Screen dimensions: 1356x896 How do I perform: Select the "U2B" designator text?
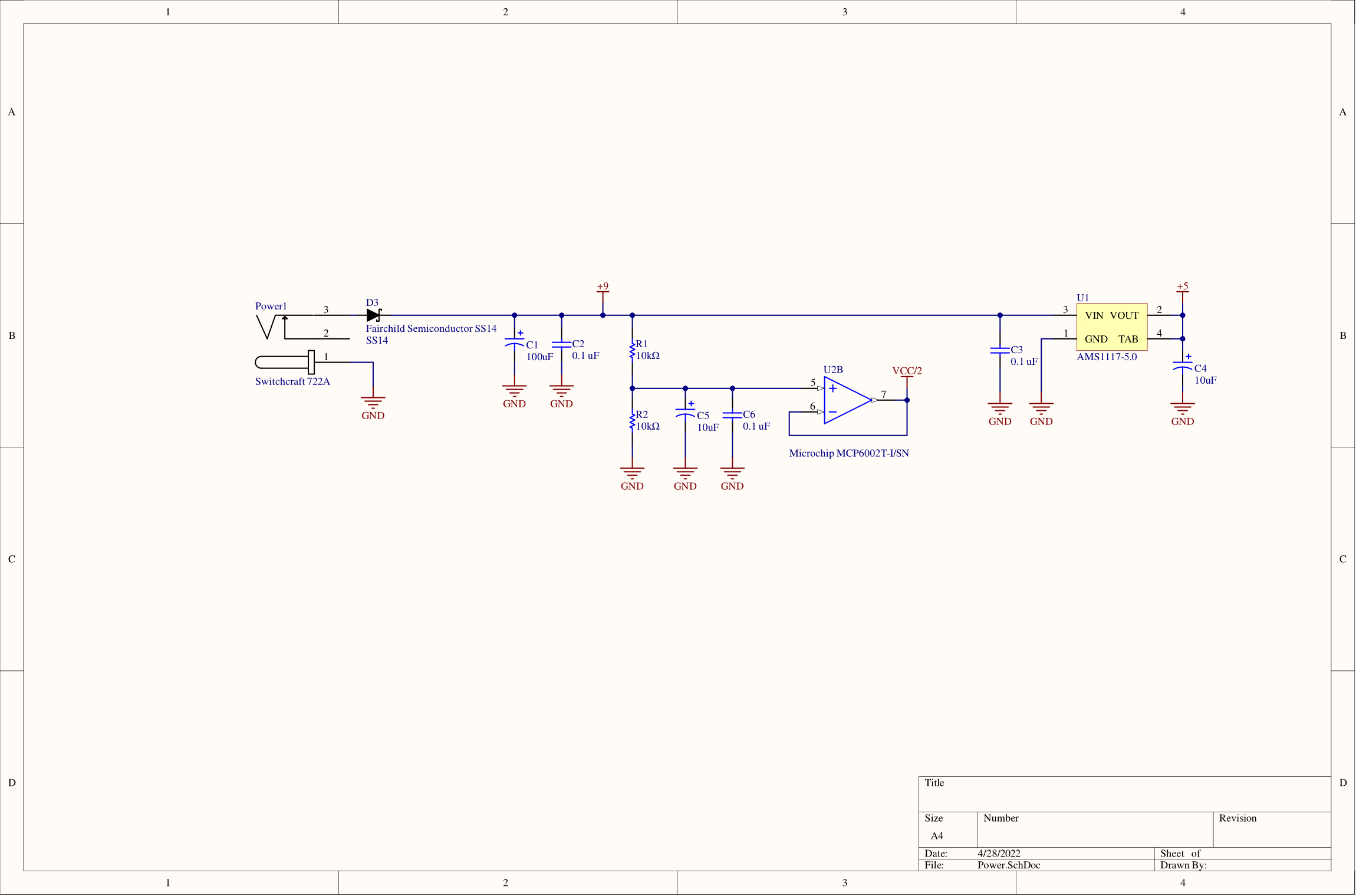click(833, 370)
